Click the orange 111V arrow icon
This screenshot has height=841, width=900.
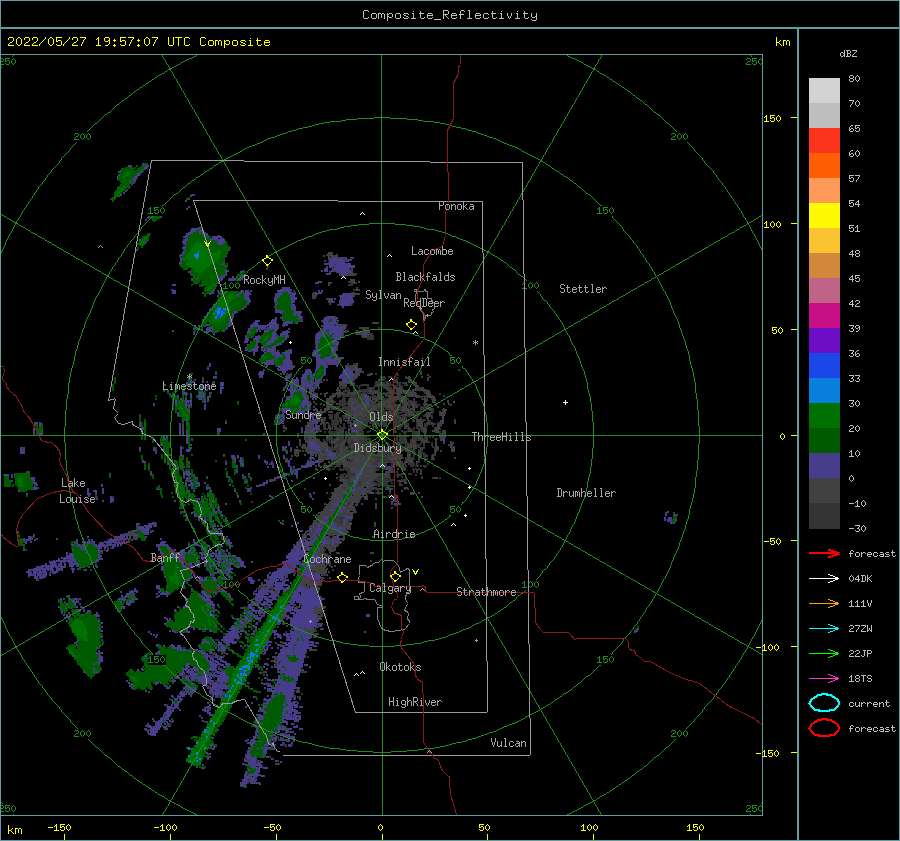(824, 603)
